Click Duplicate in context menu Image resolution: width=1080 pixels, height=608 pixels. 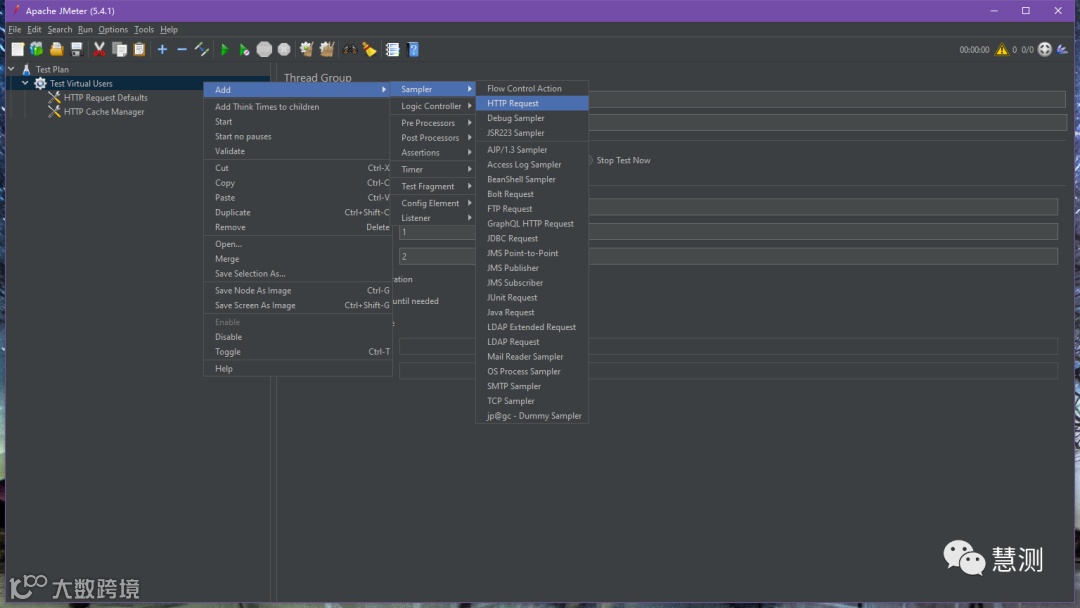(x=298, y=212)
